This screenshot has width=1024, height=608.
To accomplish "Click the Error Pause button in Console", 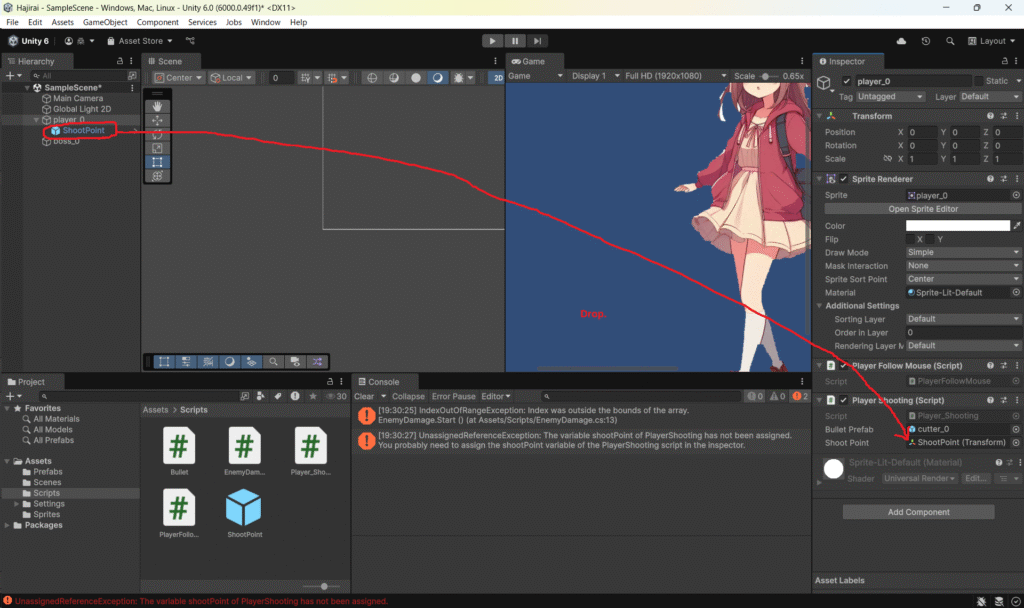I will pos(453,396).
